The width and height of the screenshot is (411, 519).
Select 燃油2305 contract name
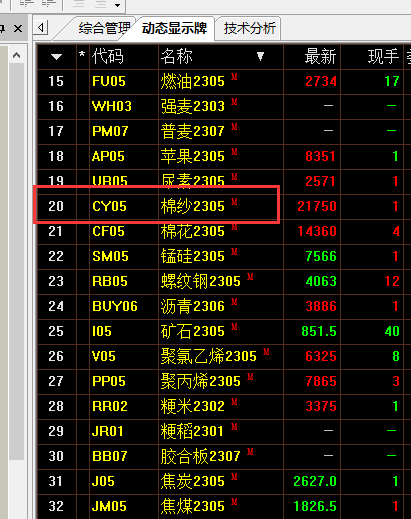pyautogui.click(x=193, y=81)
